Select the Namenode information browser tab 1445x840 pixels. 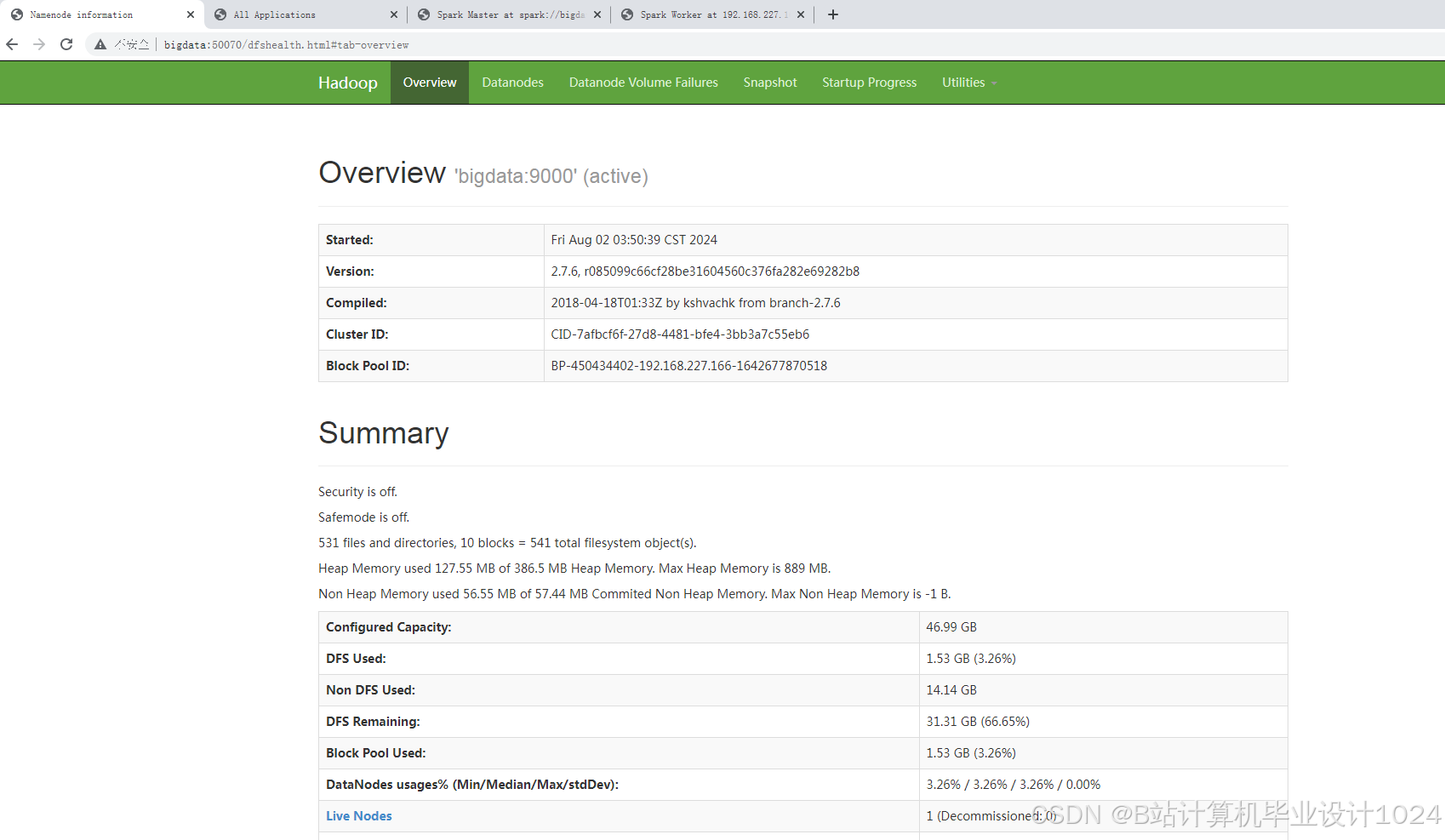click(x=102, y=14)
